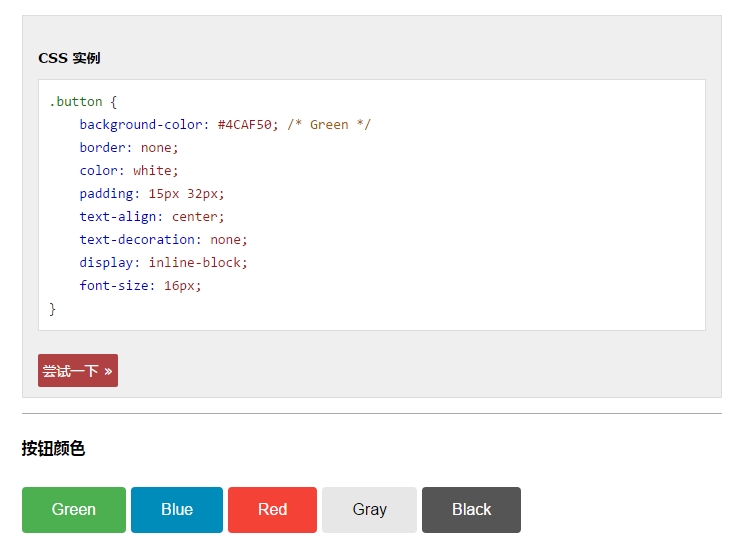
Task: Click the #4CAF50 color value
Action: [245, 125]
